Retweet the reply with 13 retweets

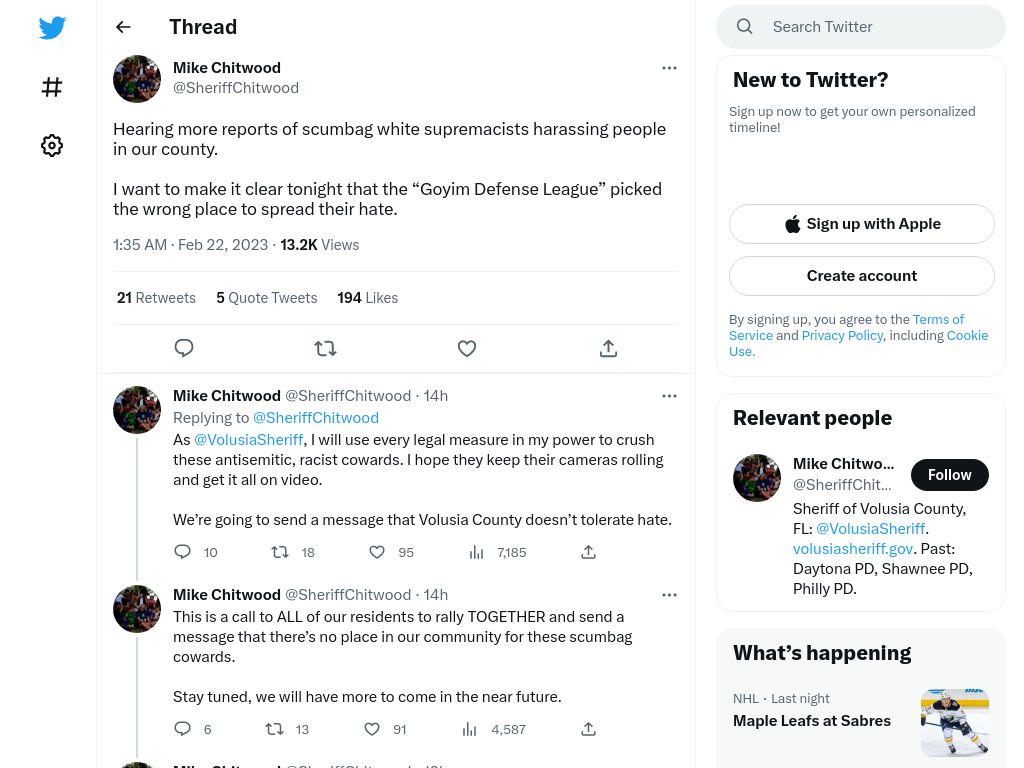274,729
